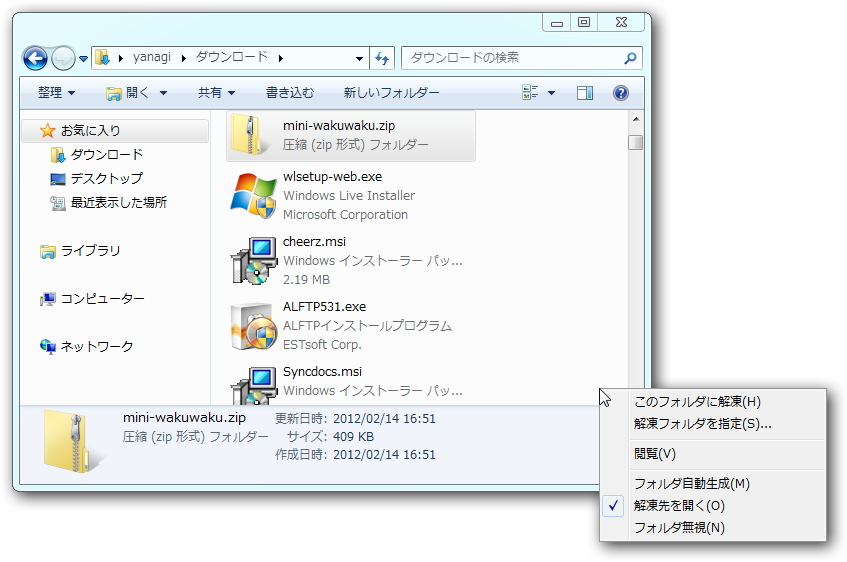847x562 pixels.
Task: Click the star icon beside お気に入り
Action: [x=48, y=130]
